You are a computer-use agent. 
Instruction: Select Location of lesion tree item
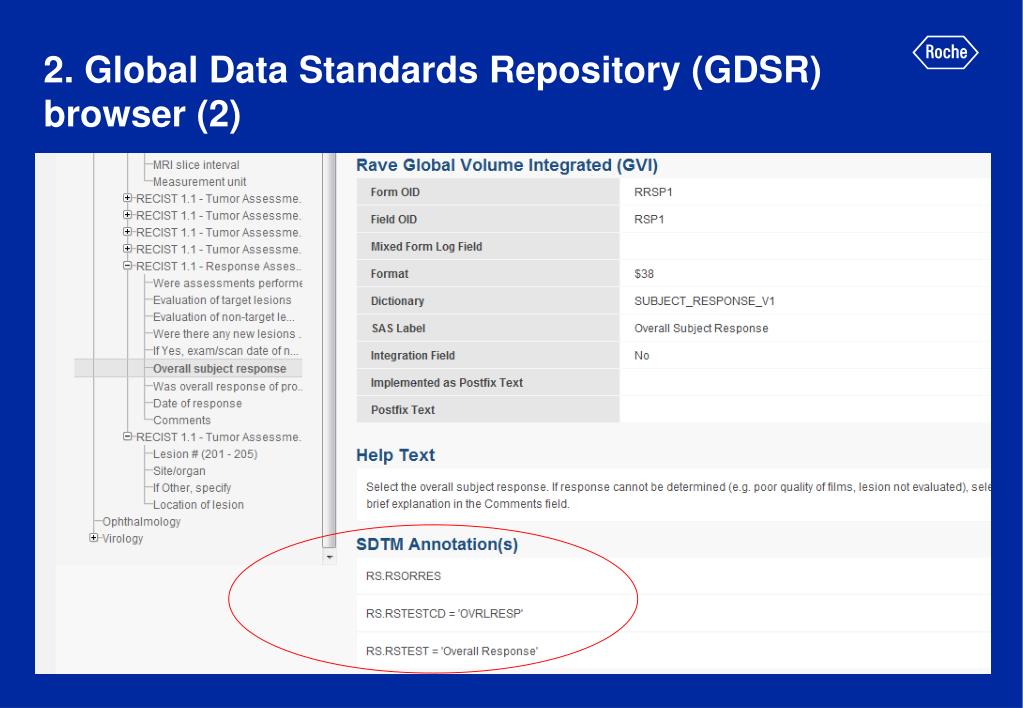tap(198, 505)
